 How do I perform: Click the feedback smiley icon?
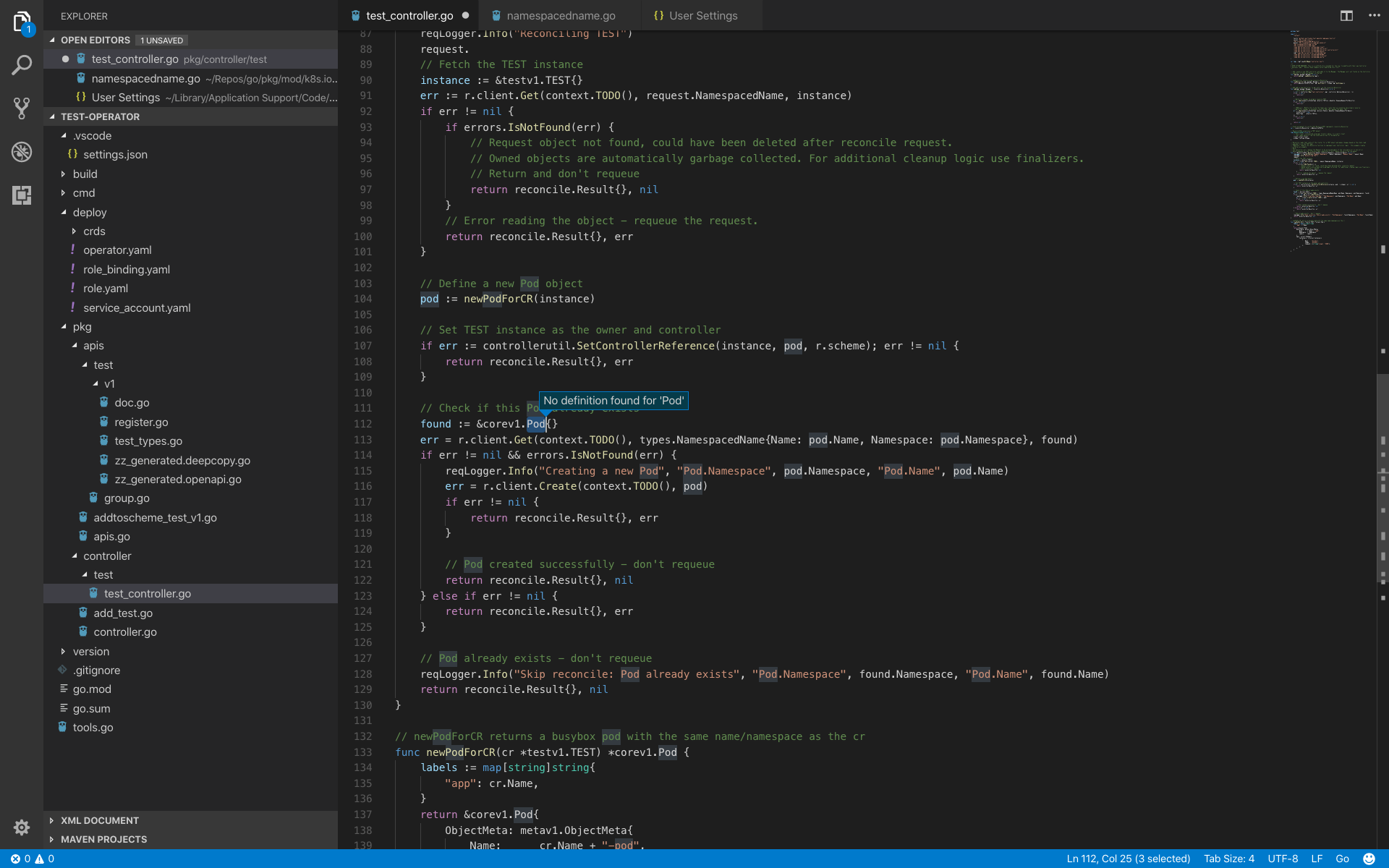[1369, 859]
